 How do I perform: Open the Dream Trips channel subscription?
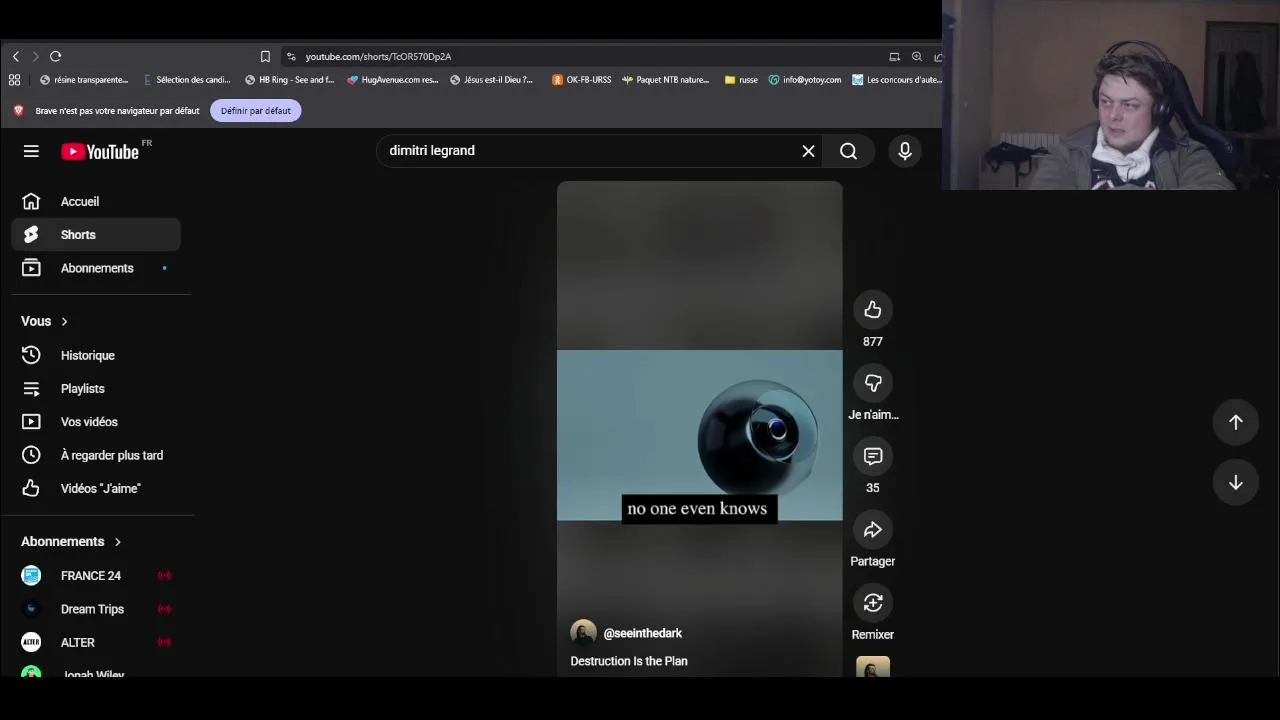pyautogui.click(x=96, y=609)
